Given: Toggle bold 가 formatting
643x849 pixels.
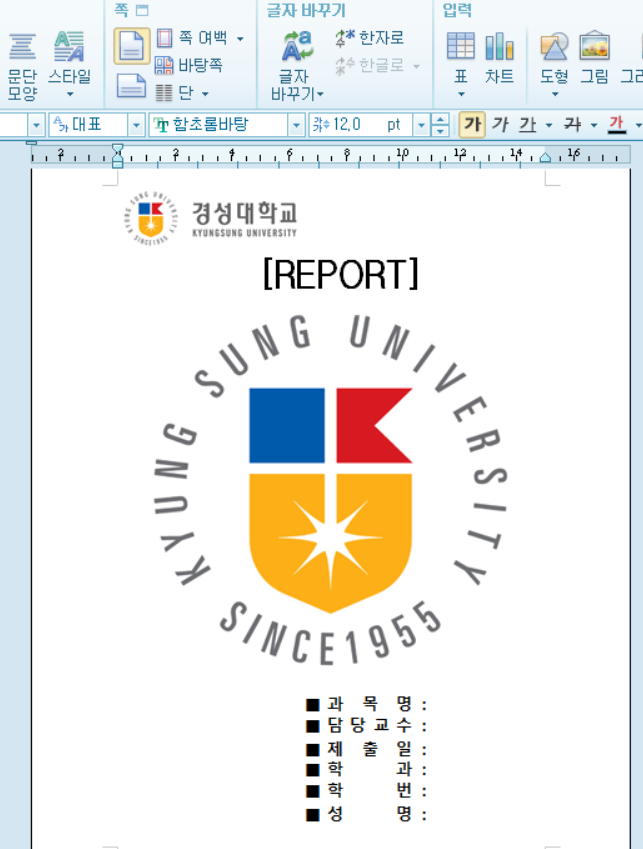Looking at the screenshot, I should tap(472, 125).
